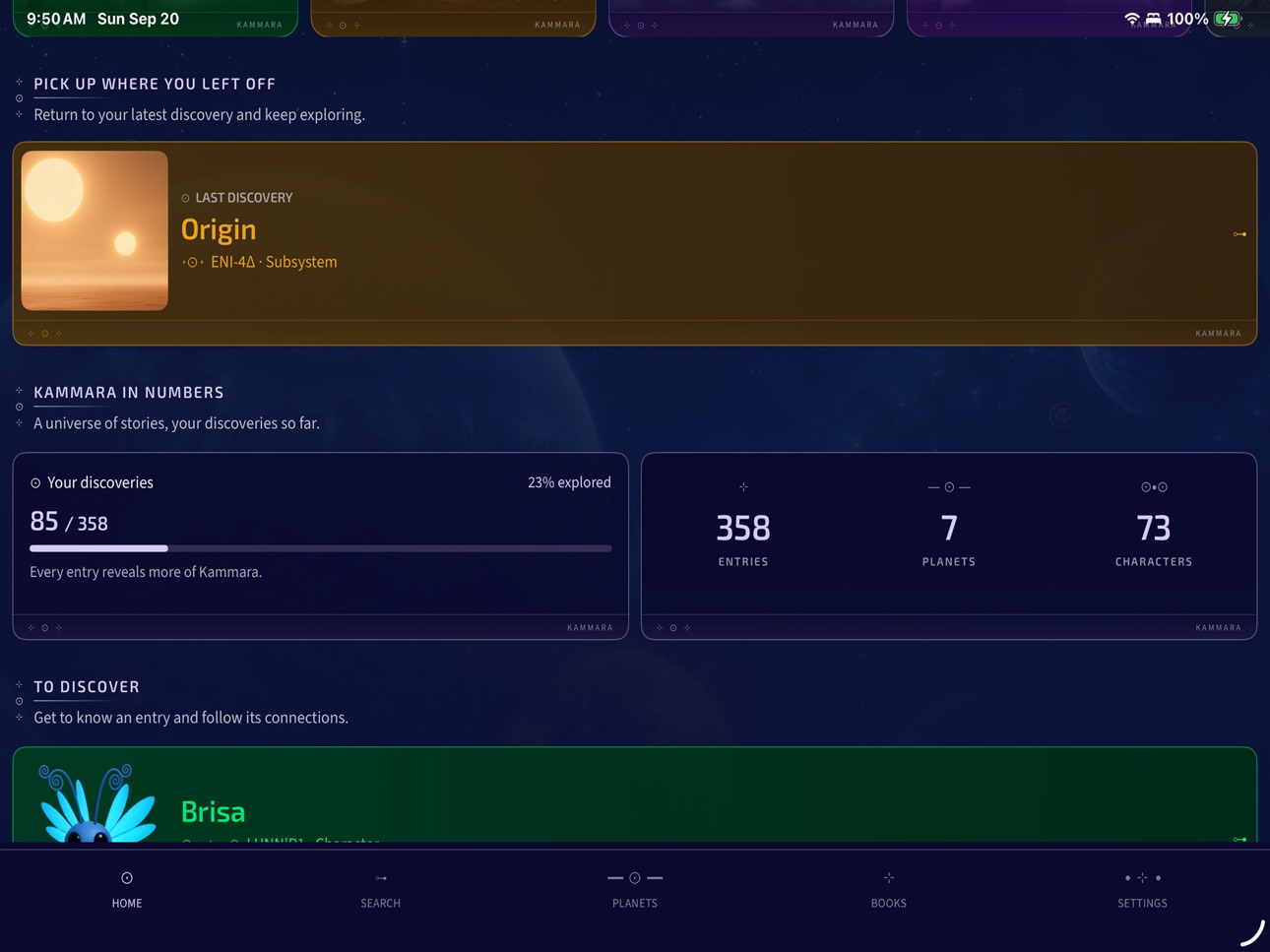Click the planet icon above the Planets count

949,487
